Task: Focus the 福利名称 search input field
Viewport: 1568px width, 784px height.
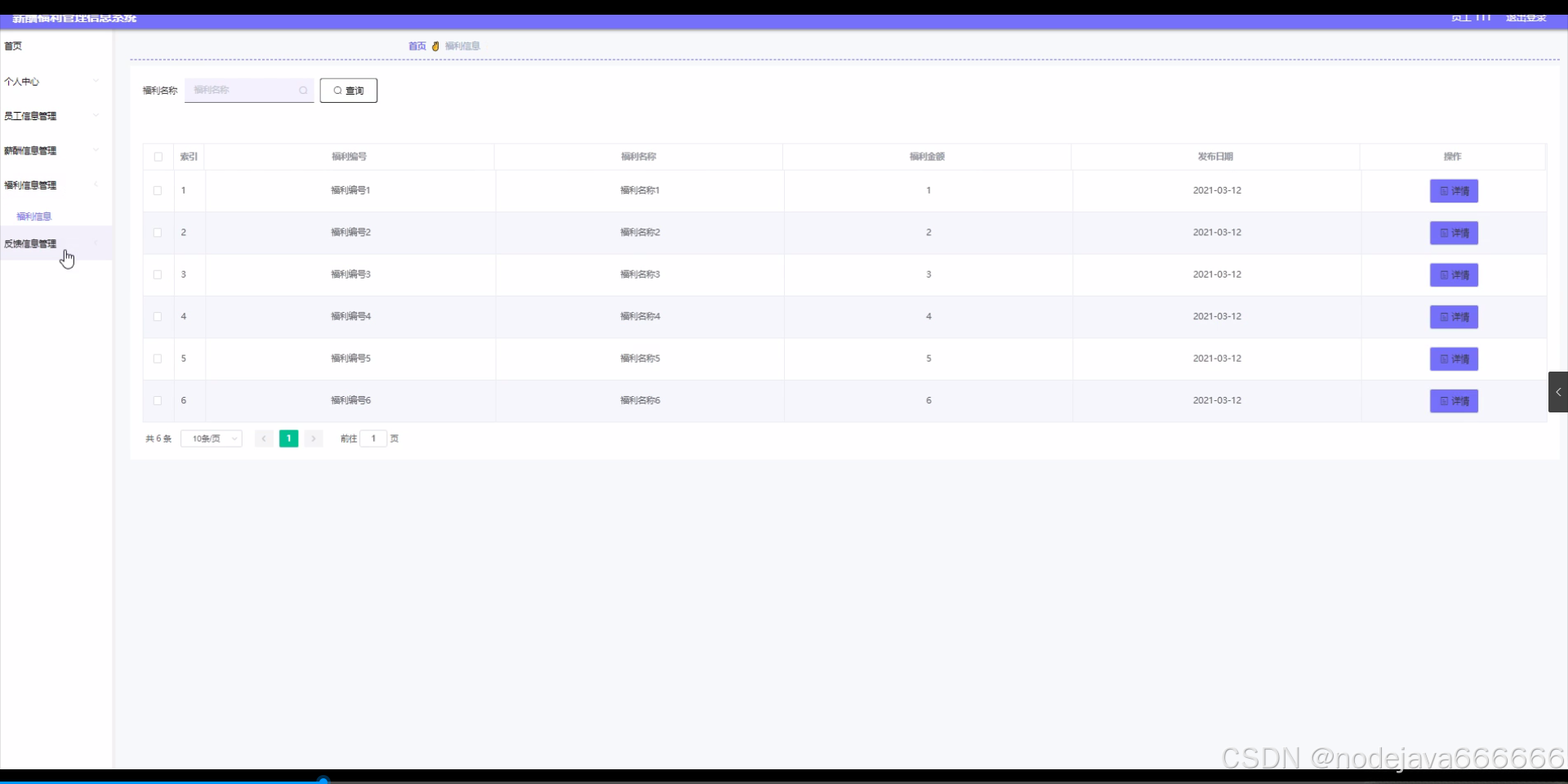Action: [x=249, y=90]
